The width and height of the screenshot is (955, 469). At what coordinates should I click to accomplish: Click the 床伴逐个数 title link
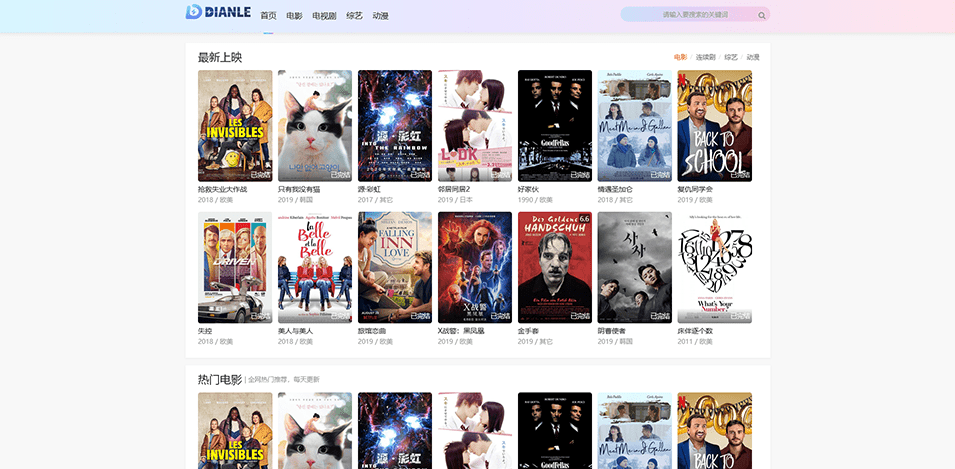click(x=695, y=331)
